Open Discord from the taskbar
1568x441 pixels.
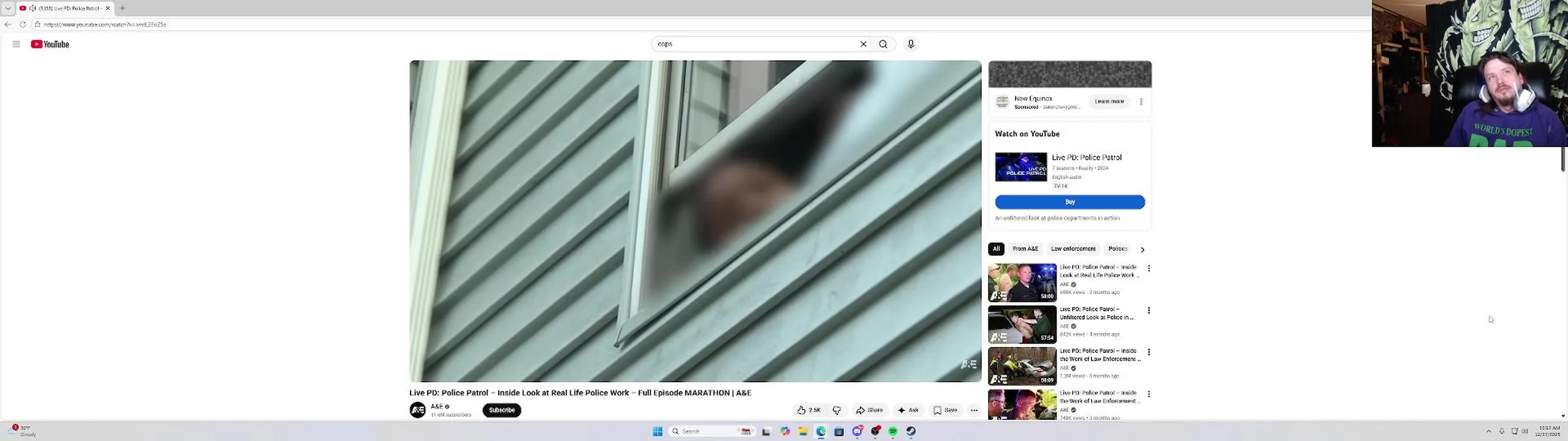(858, 431)
